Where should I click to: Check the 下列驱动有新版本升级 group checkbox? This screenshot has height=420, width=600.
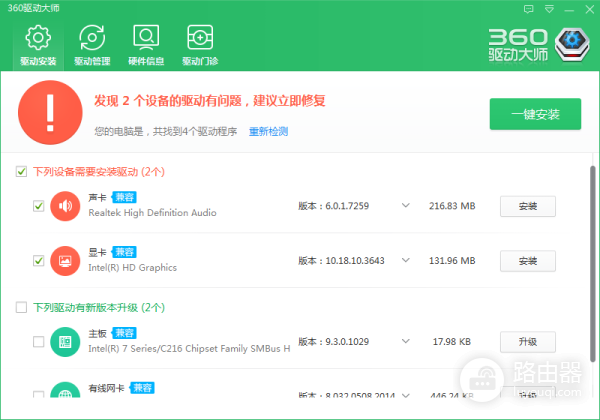[x=21, y=307]
